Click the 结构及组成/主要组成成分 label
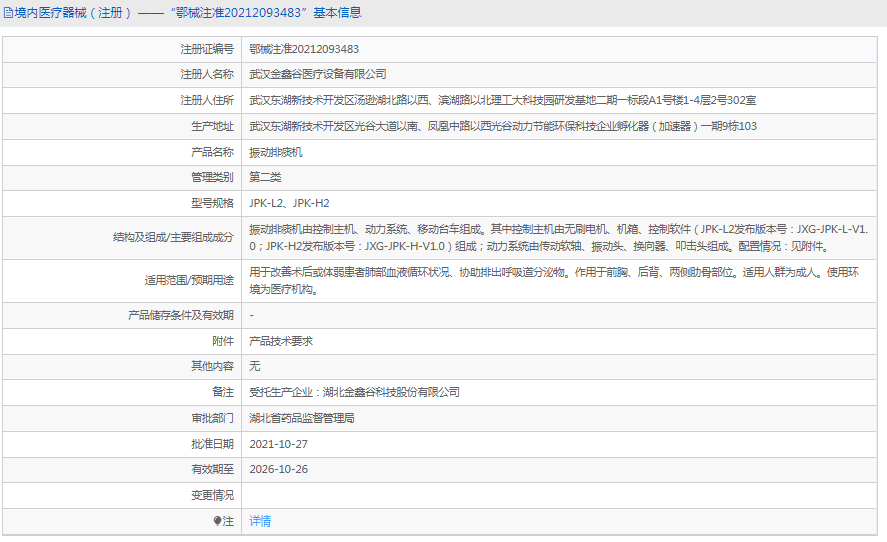The width and height of the screenshot is (887, 542). click(173, 238)
